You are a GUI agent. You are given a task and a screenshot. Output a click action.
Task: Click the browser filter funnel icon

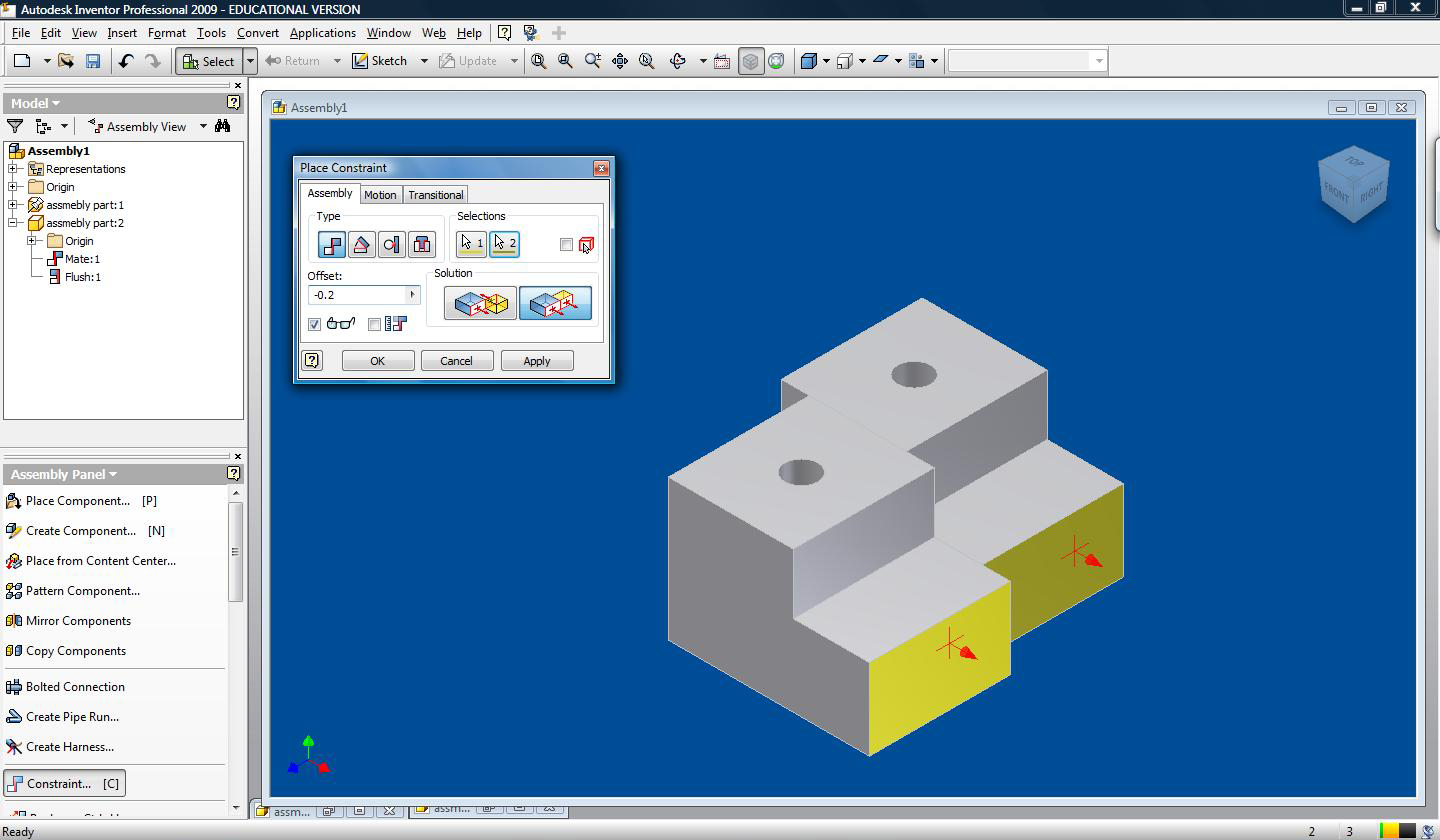pyautogui.click(x=15, y=126)
